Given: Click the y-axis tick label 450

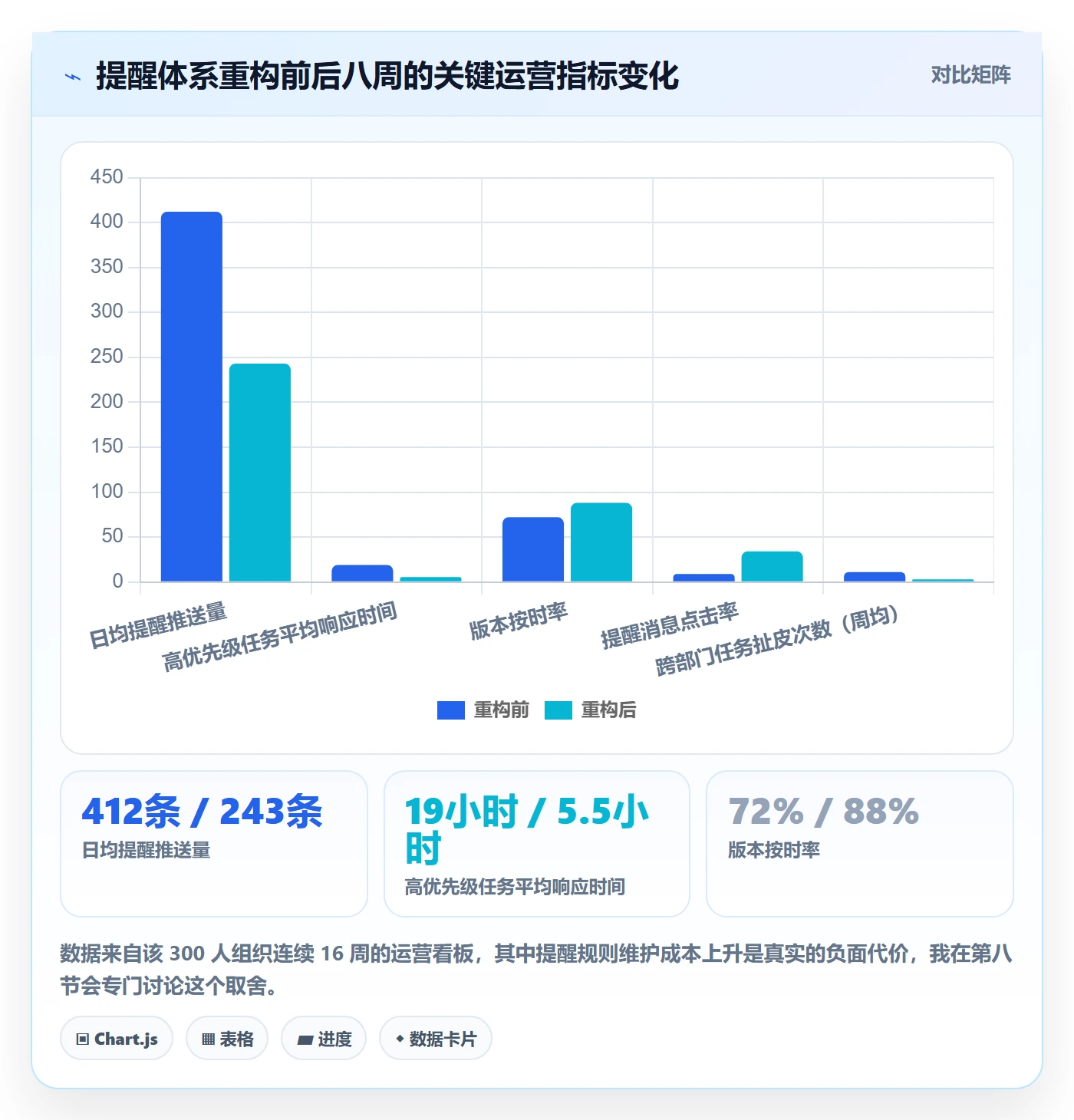Looking at the screenshot, I should coord(107,177).
